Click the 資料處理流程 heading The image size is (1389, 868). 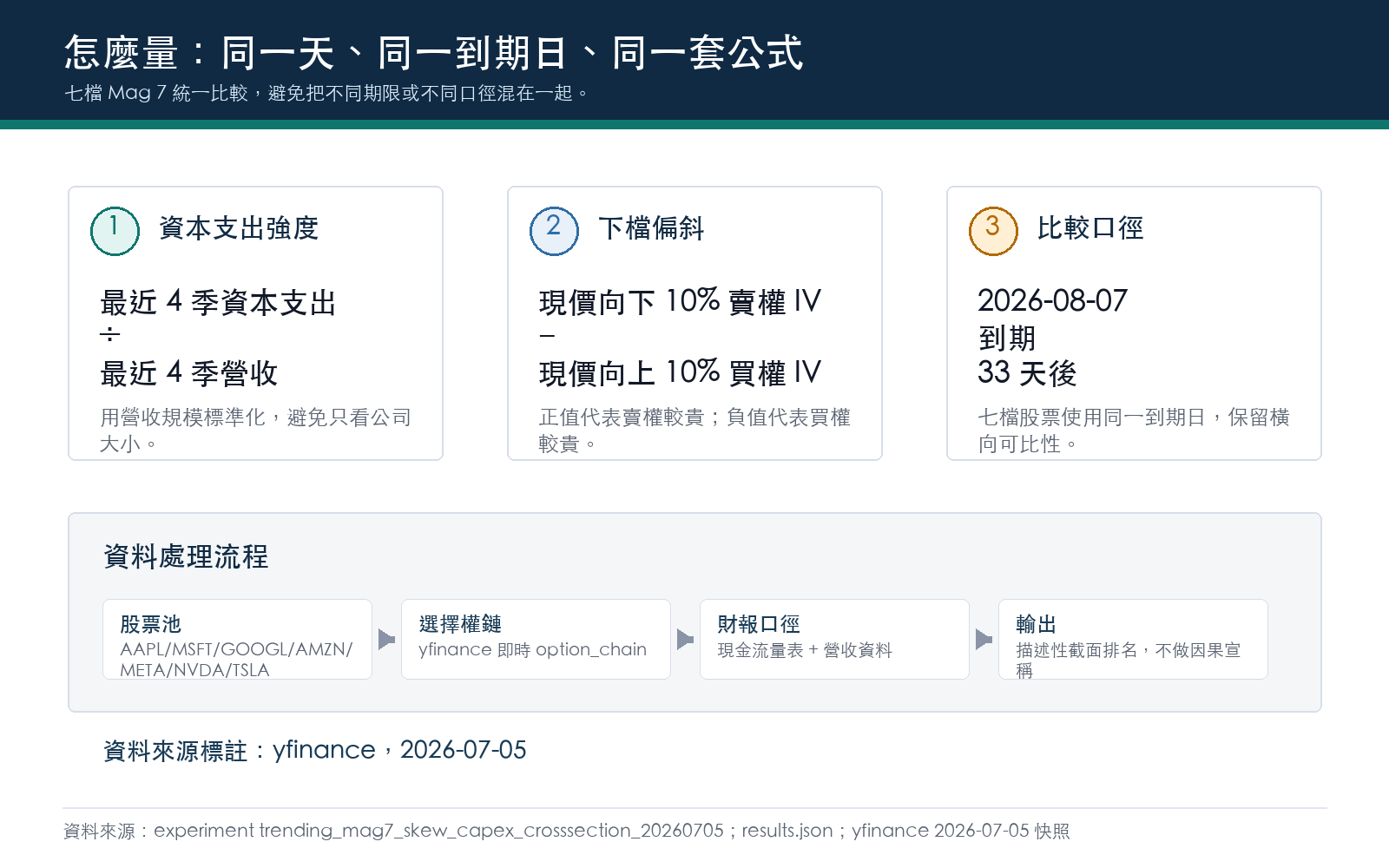[186, 556]
